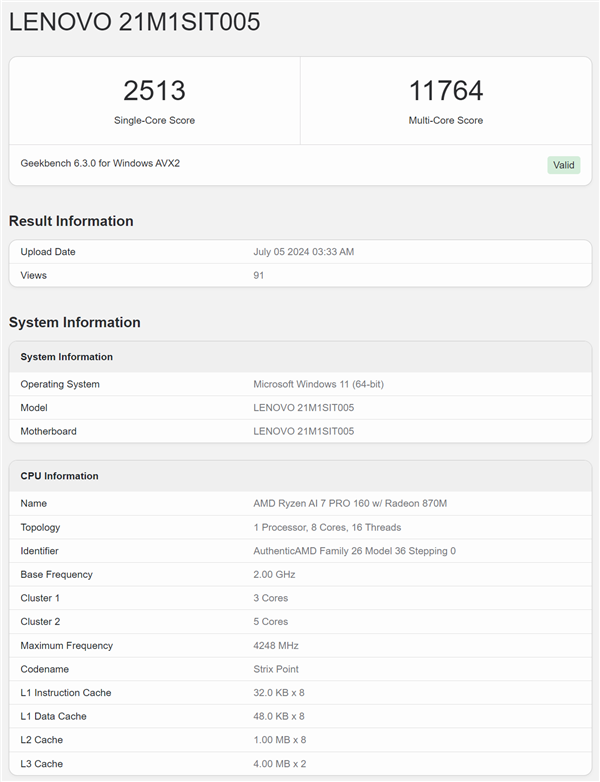Click the Single-Core Score value 2513

pyautogui.click(x=154, y=91)
